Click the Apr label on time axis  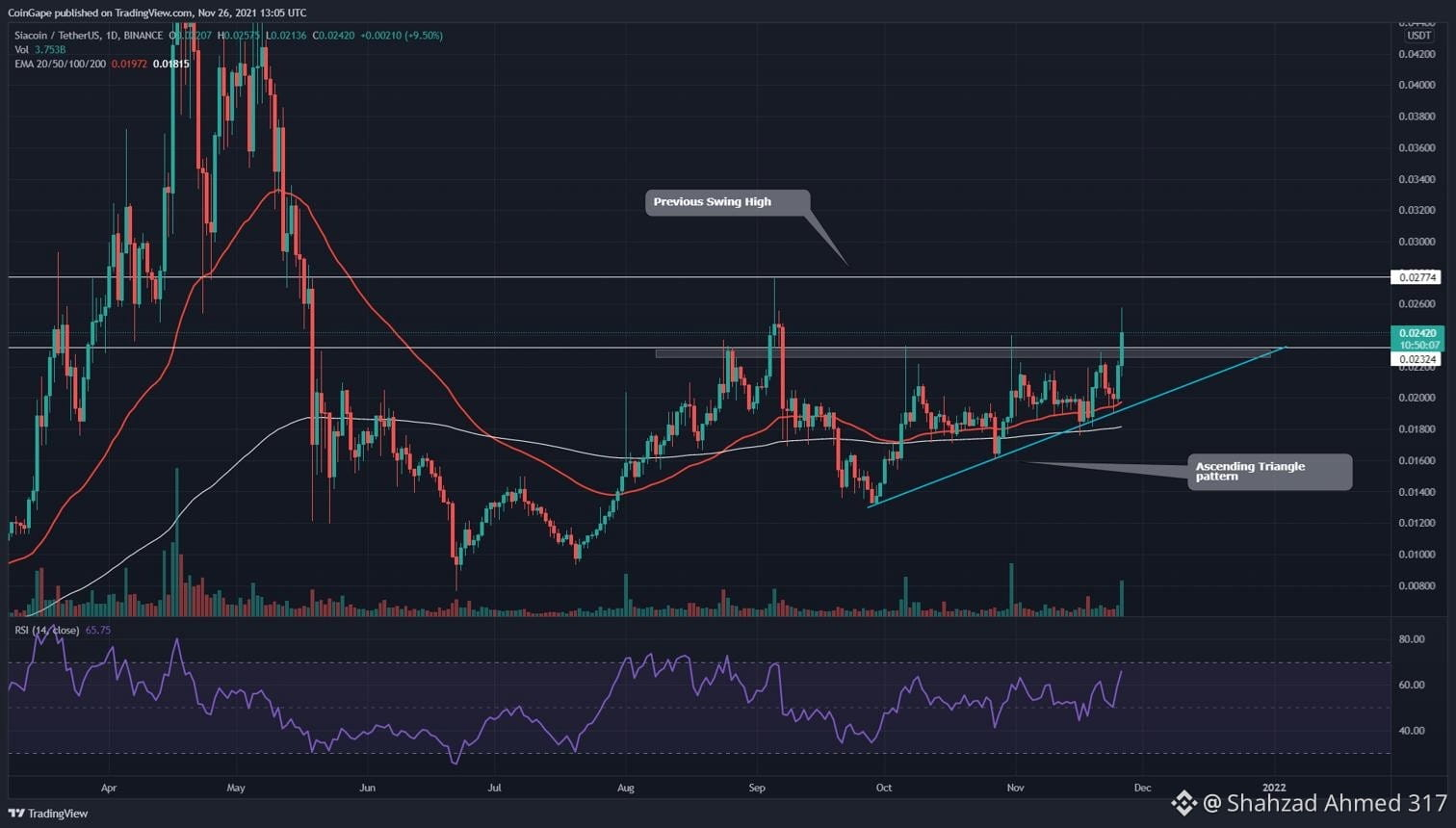coord(109,788)
